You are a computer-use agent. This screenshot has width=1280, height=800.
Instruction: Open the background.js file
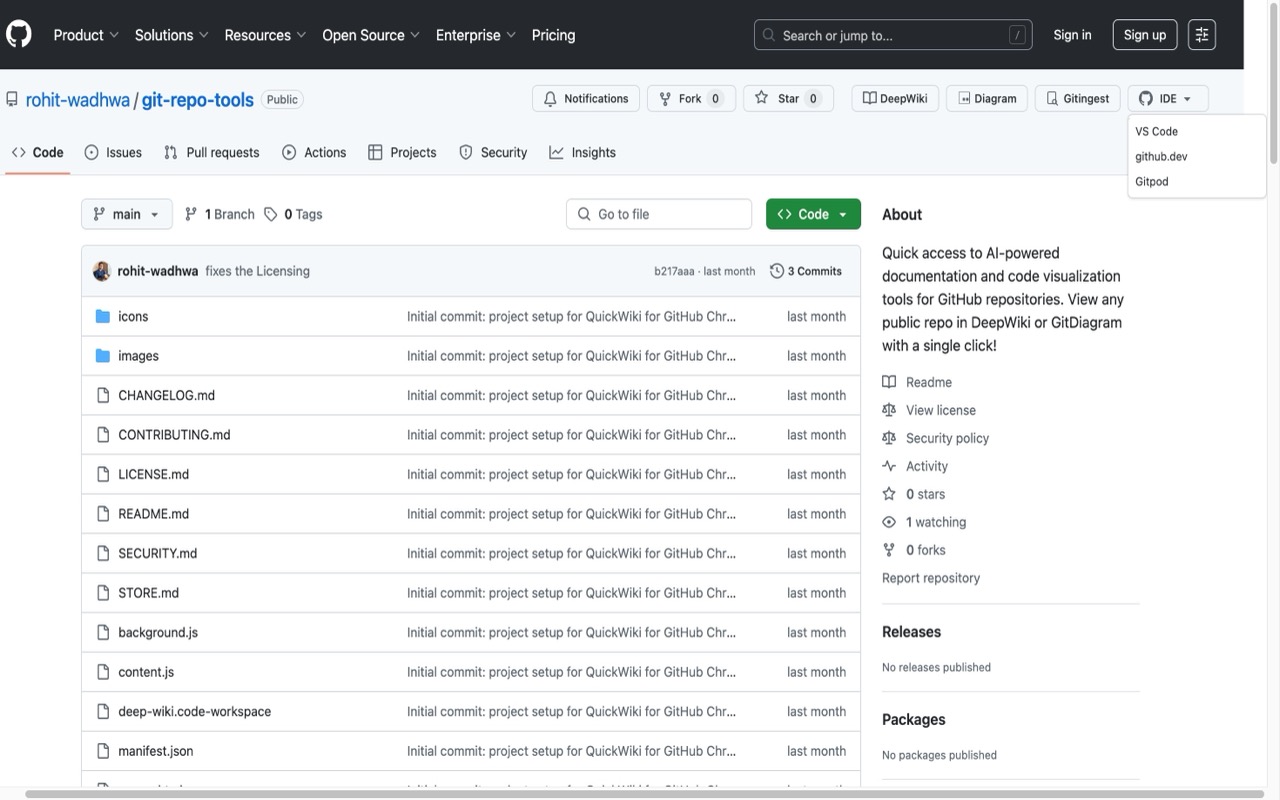(158, 632)
